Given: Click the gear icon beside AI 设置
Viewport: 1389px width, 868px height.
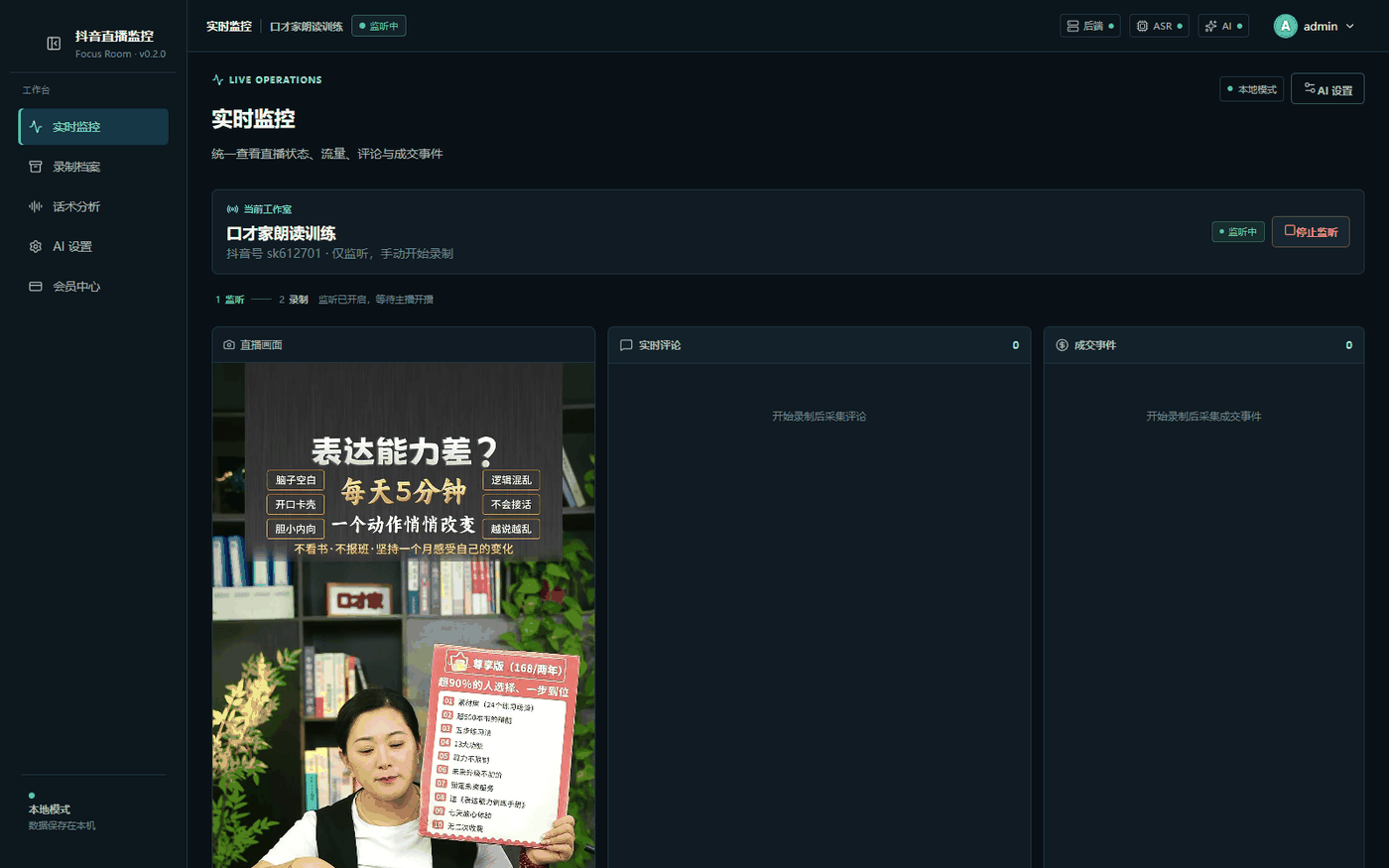Looking at the screenshot, I should click(36, 246).
